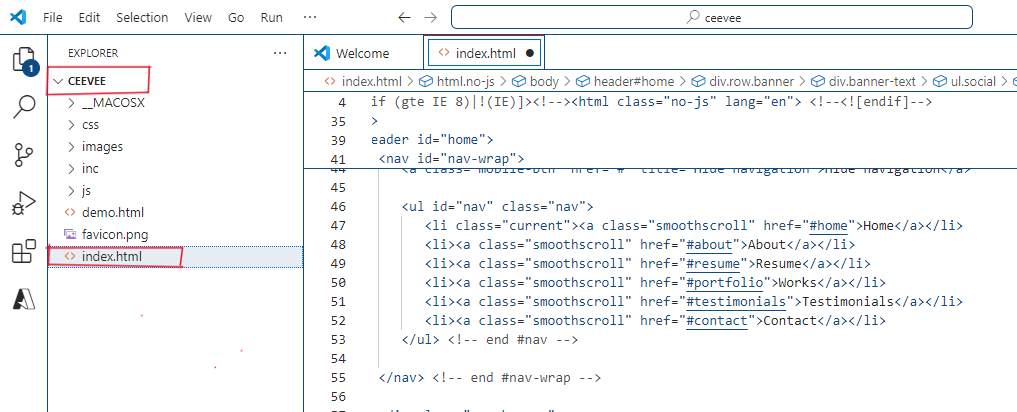1017x412 pixels.
Task: Open the Go menu
Action: (236, 18)
